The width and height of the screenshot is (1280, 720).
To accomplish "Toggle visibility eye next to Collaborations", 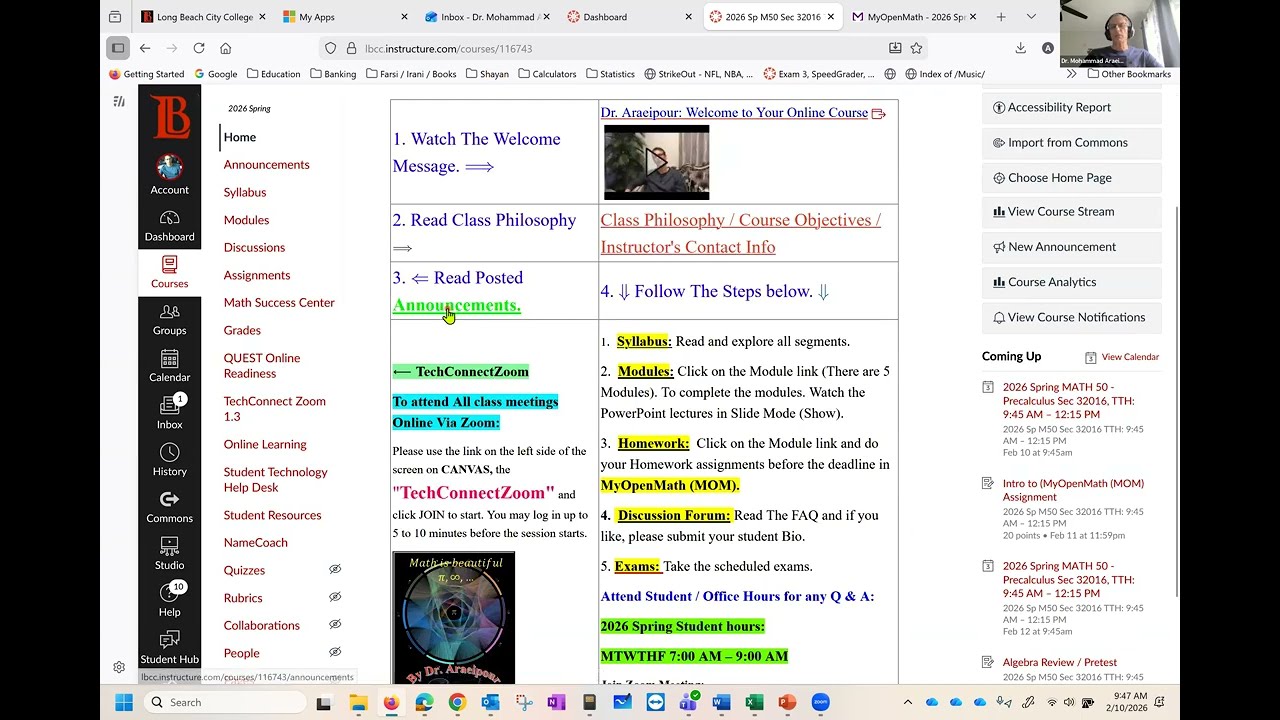I will point(335,625).
